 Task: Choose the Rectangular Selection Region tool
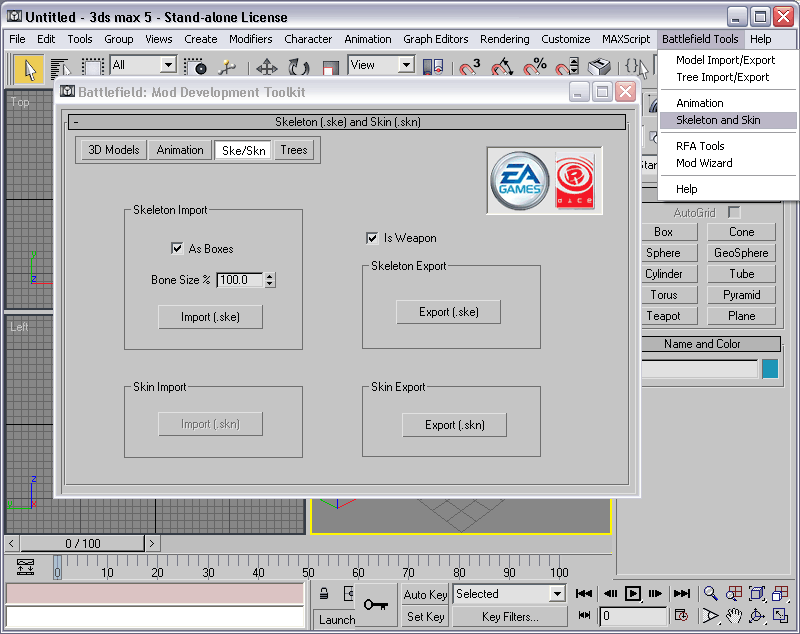(x=92, y=68)
